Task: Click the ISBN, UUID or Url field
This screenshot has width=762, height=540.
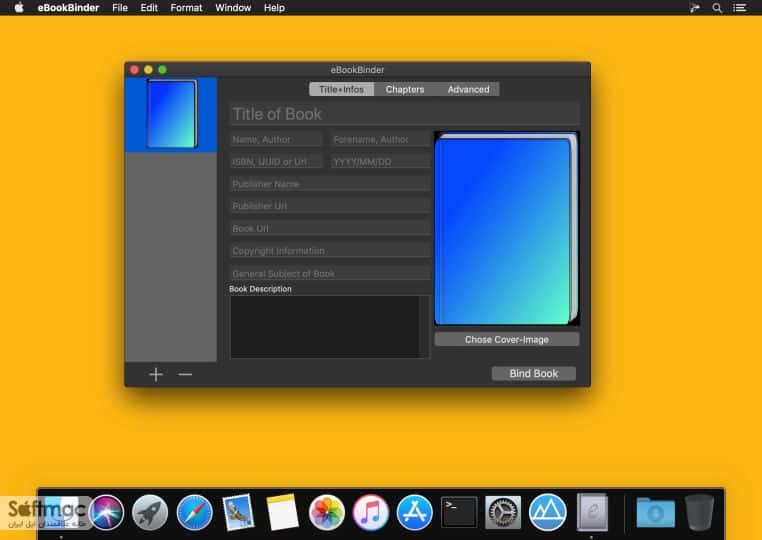Action: pos(276,161)
